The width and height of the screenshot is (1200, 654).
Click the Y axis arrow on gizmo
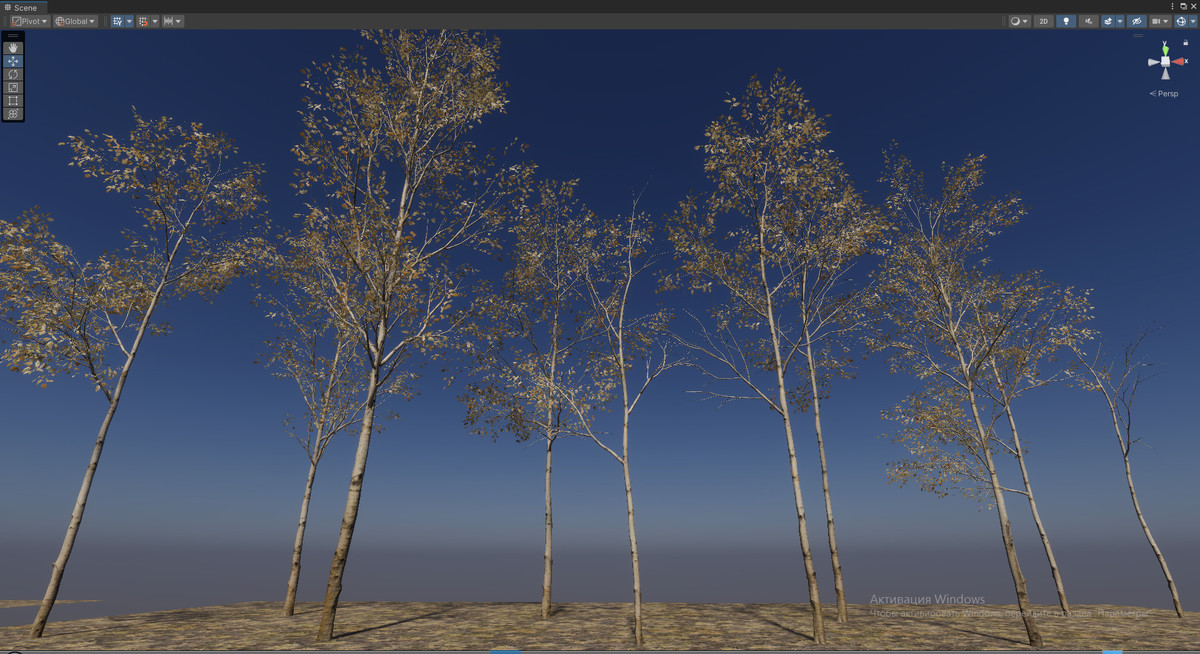pyautogui.click(x=1164, y=49)
